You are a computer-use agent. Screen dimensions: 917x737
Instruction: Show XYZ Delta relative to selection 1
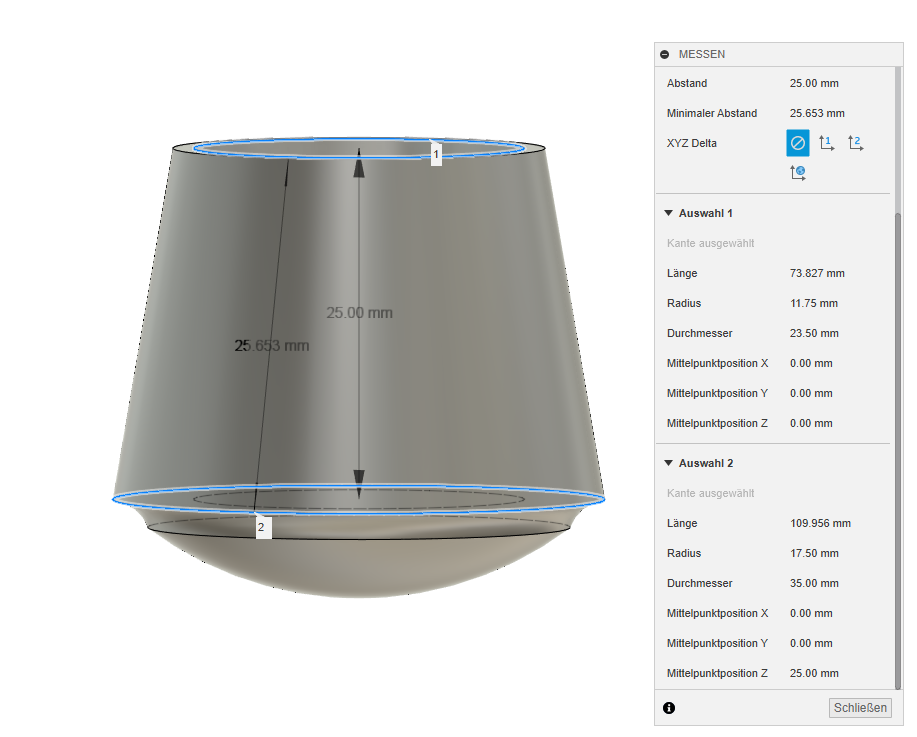[x=826, y=143]
